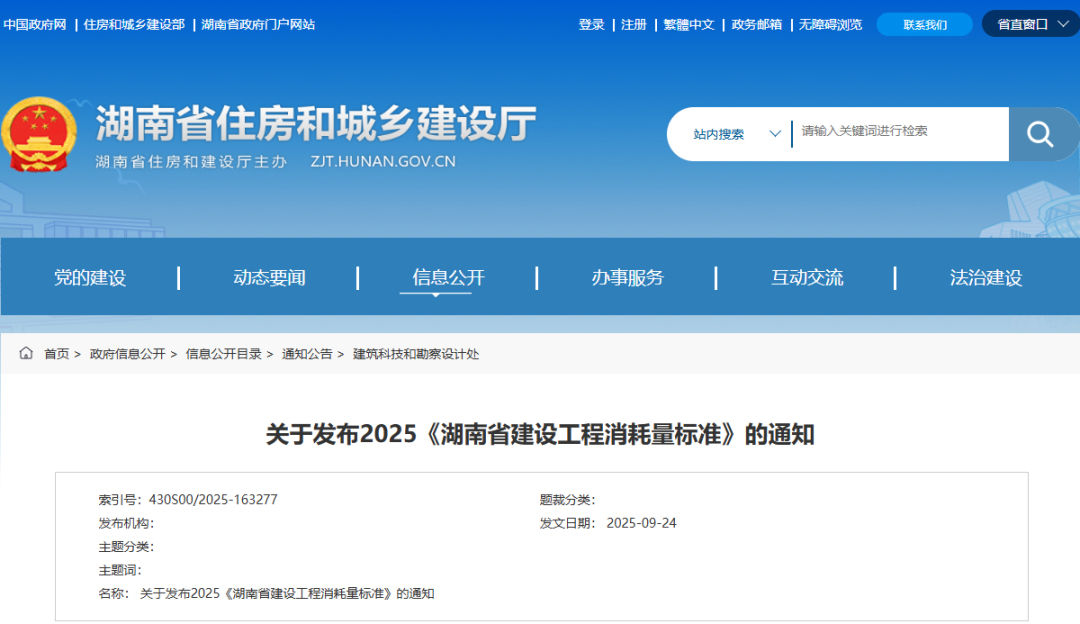Expand the 站内搜索 search scope dropdown
Screen dimensions: 1080x624
click(737, 134)
